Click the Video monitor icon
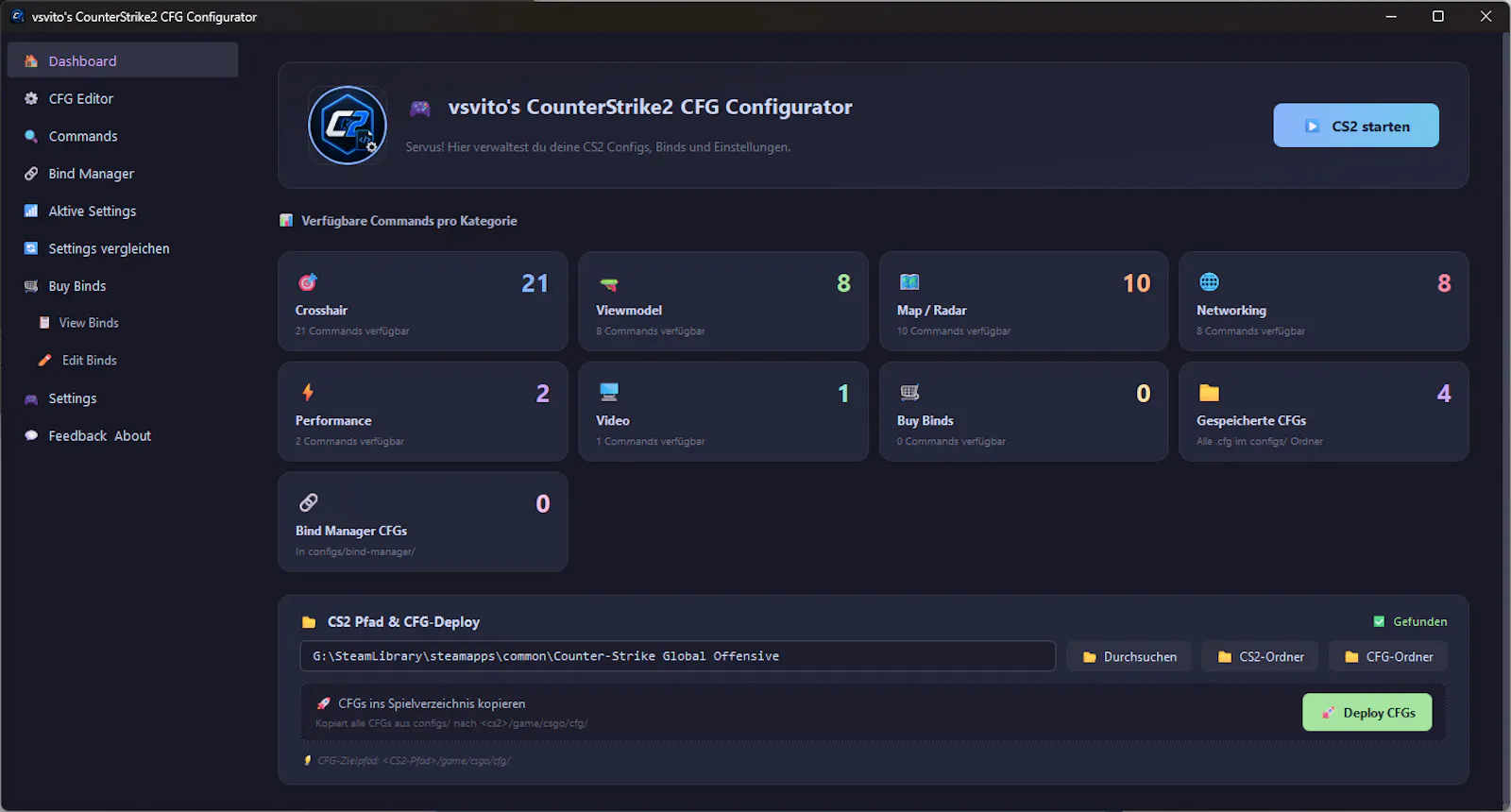Viewport: 1511px width, 812px height. coord(609,392)
